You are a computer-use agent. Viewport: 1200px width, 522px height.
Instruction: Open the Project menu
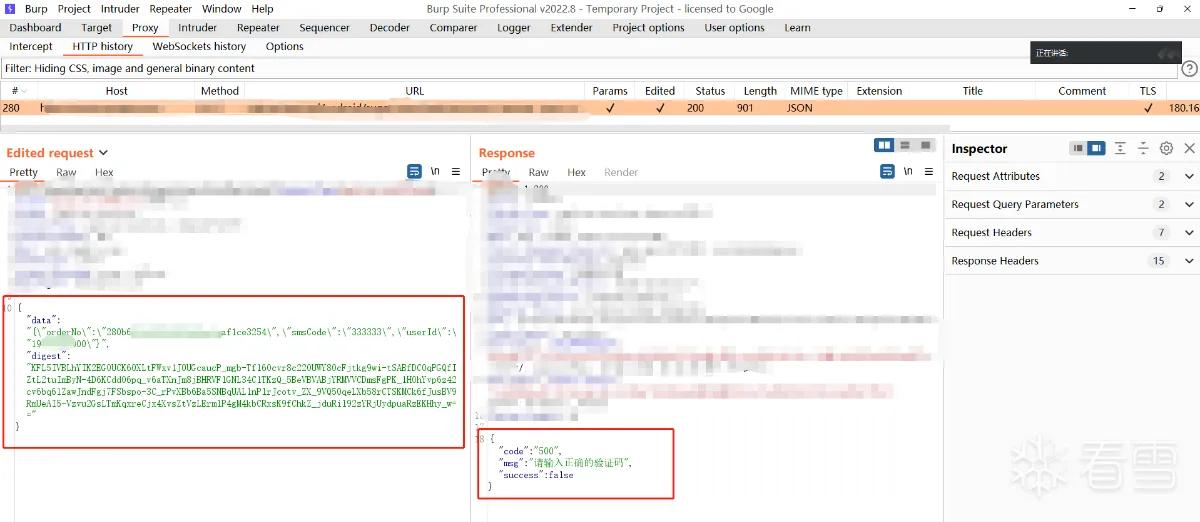(75, 9)
